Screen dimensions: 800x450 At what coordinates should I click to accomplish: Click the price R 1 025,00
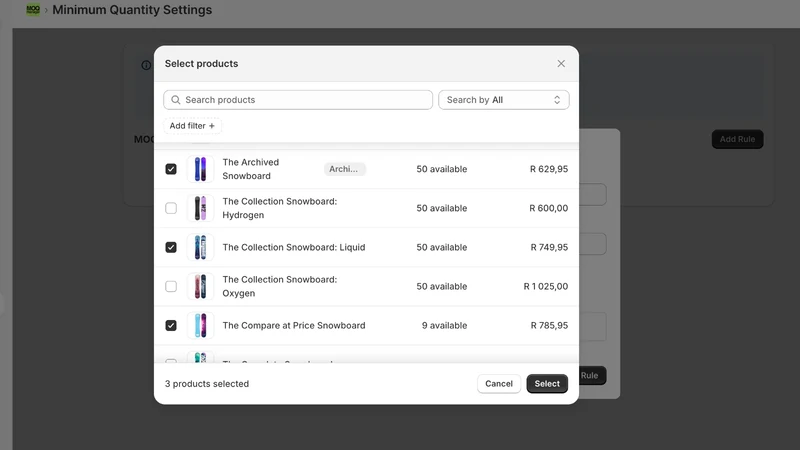click(x=545, y=286)
